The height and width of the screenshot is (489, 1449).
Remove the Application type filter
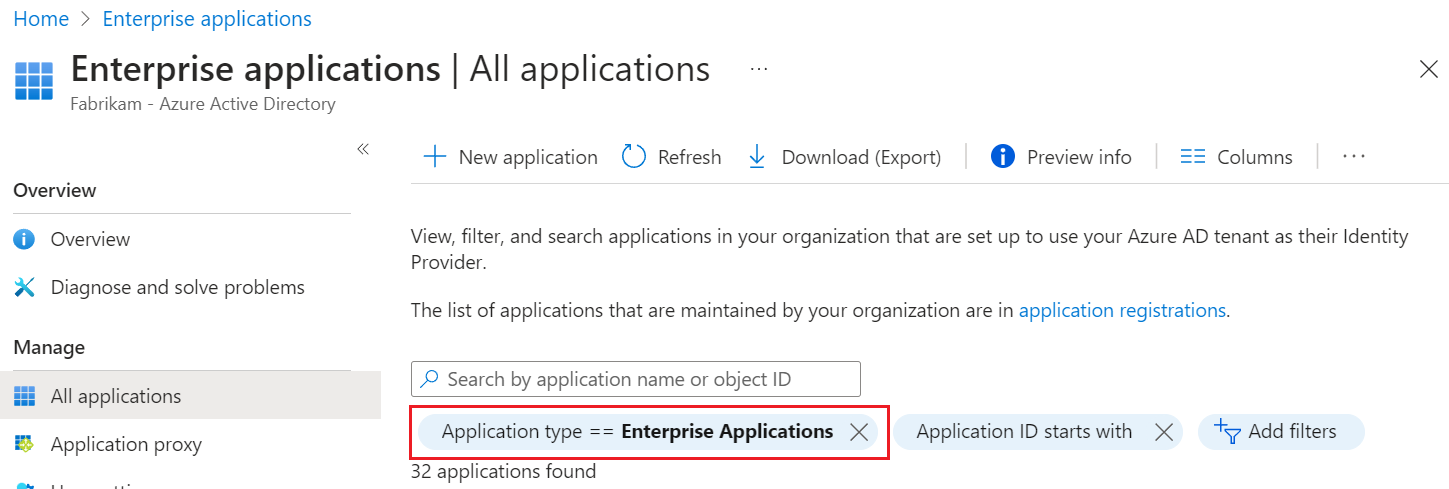coord(858,432)
